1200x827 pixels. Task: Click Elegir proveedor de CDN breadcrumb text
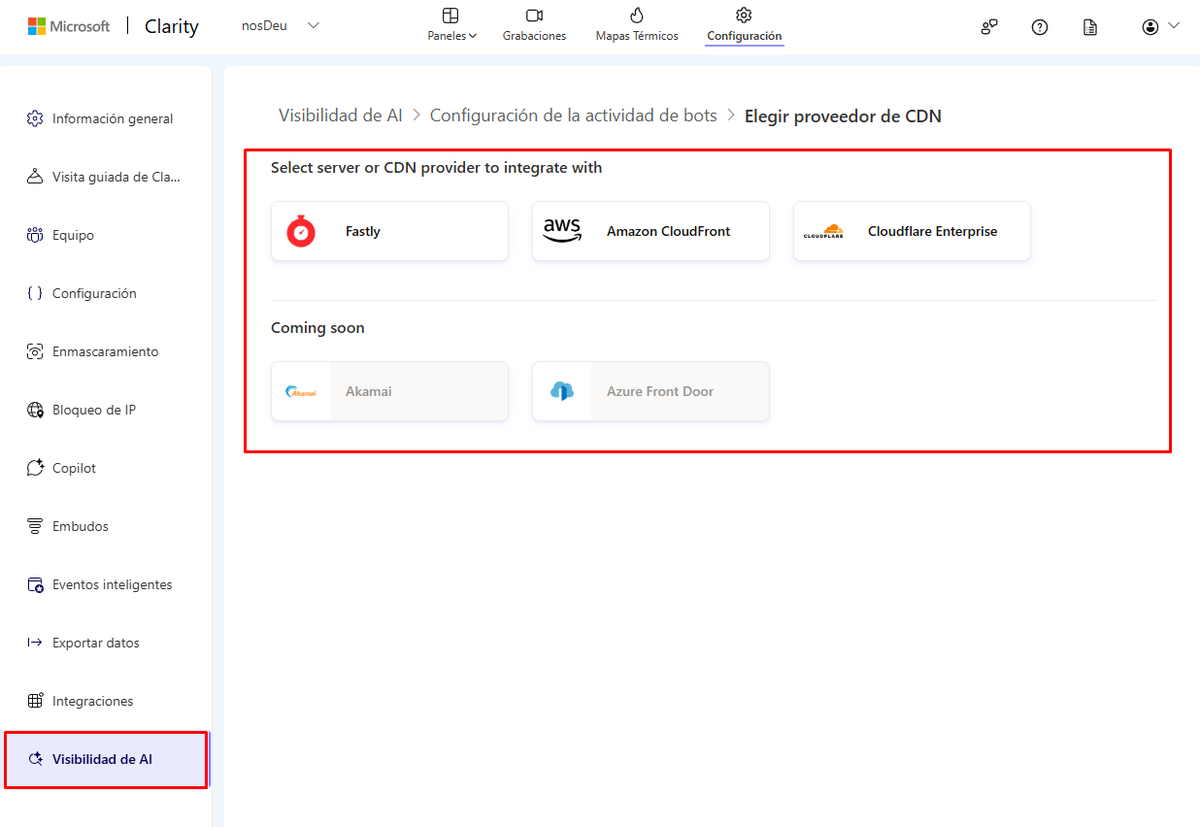tap(843, 116)
